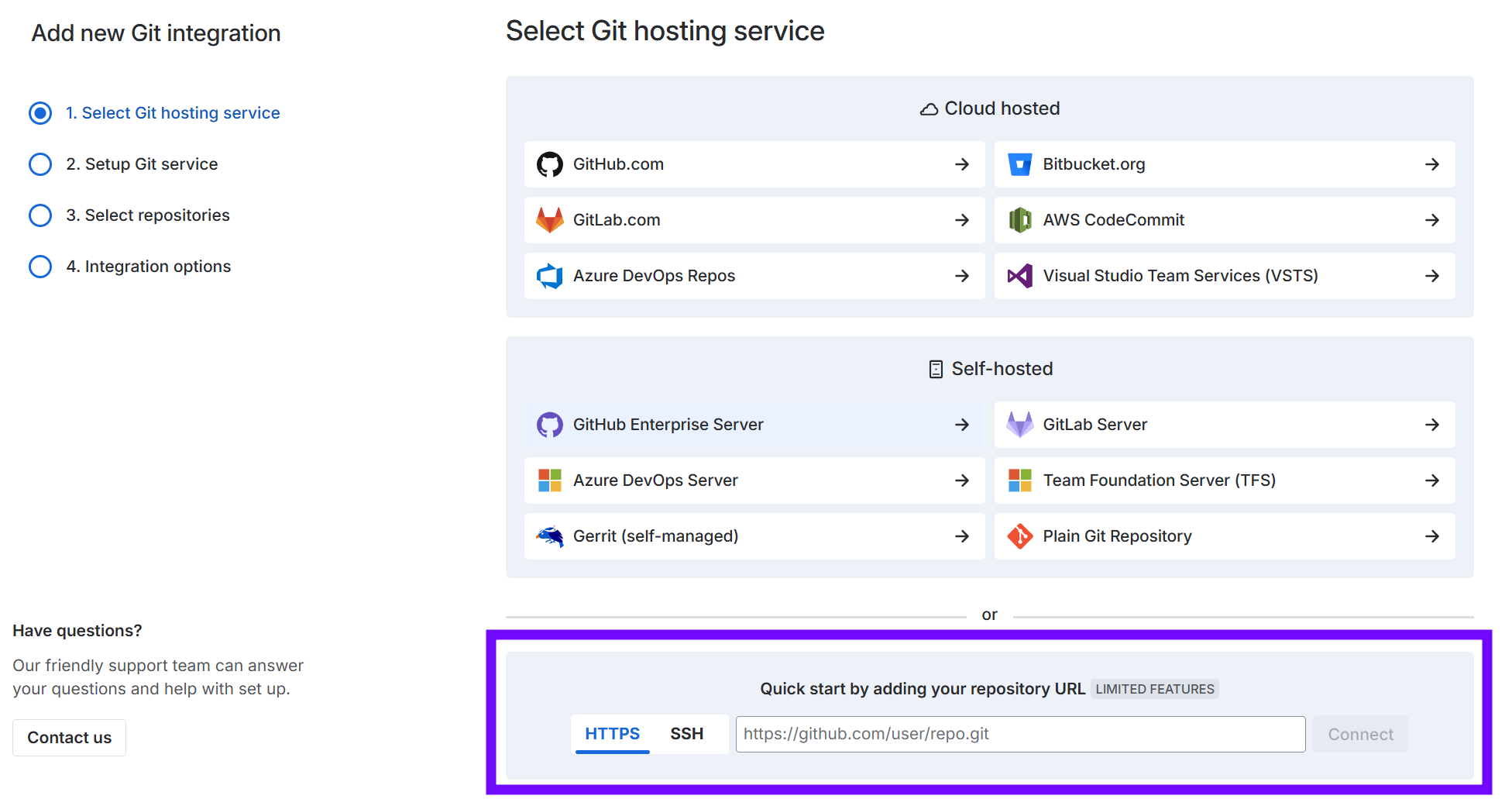Select the Visual Studio Team Services logo
Viewport: 1512px width, 799px height.
coord(1019,276)
